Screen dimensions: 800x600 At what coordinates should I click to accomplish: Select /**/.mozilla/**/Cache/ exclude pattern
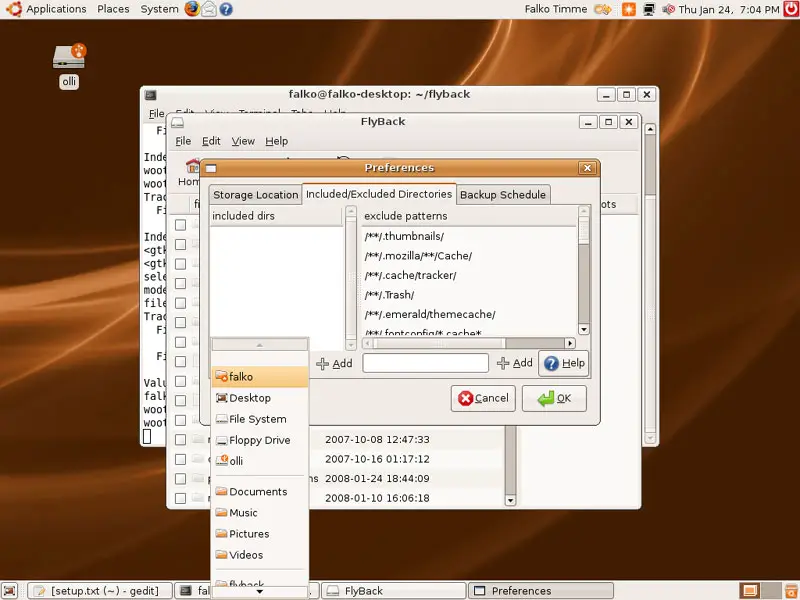[469, 256]
